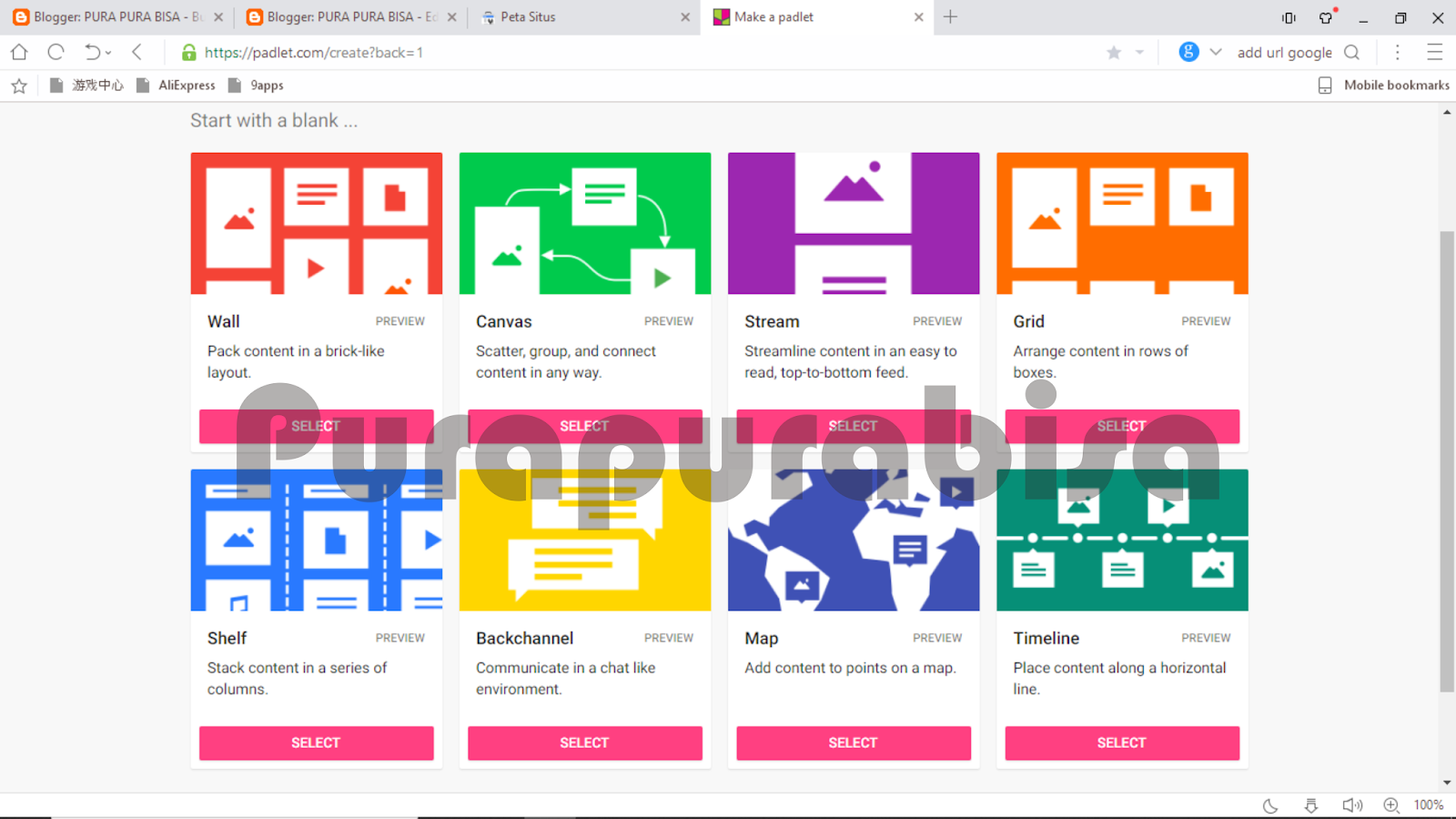Click the speaker icon in status bar
The width and height of the screenshot is (1456, 819).
tap(1350, 805)
